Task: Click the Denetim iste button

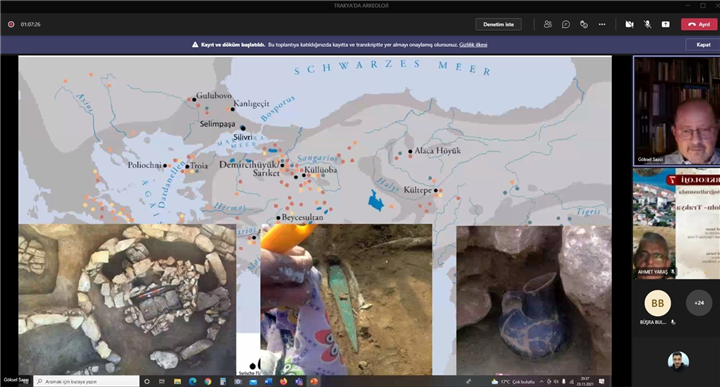Action: point(498,24)
